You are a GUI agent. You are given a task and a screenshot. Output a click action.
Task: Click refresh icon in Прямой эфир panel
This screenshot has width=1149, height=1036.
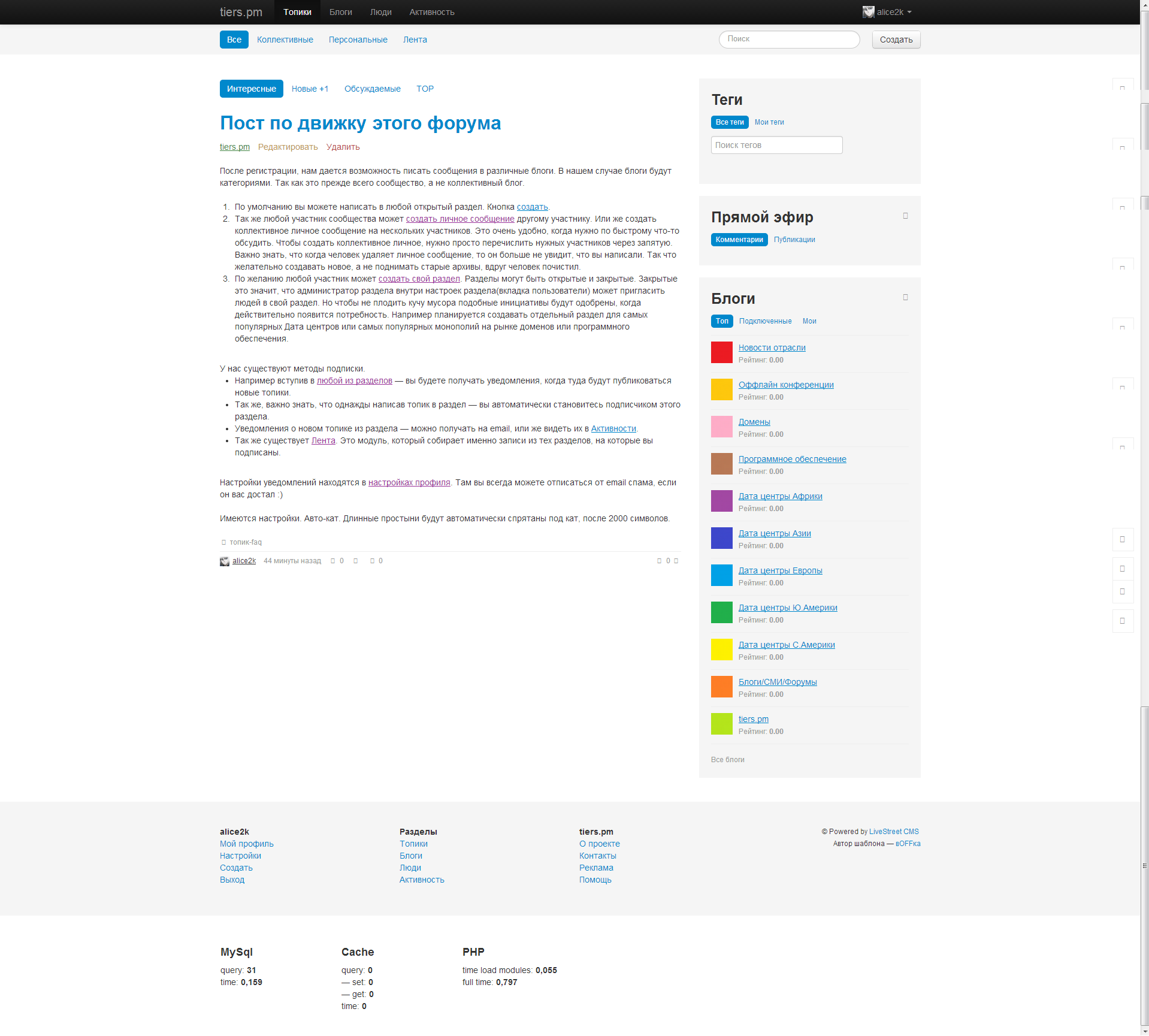(905, 216)
